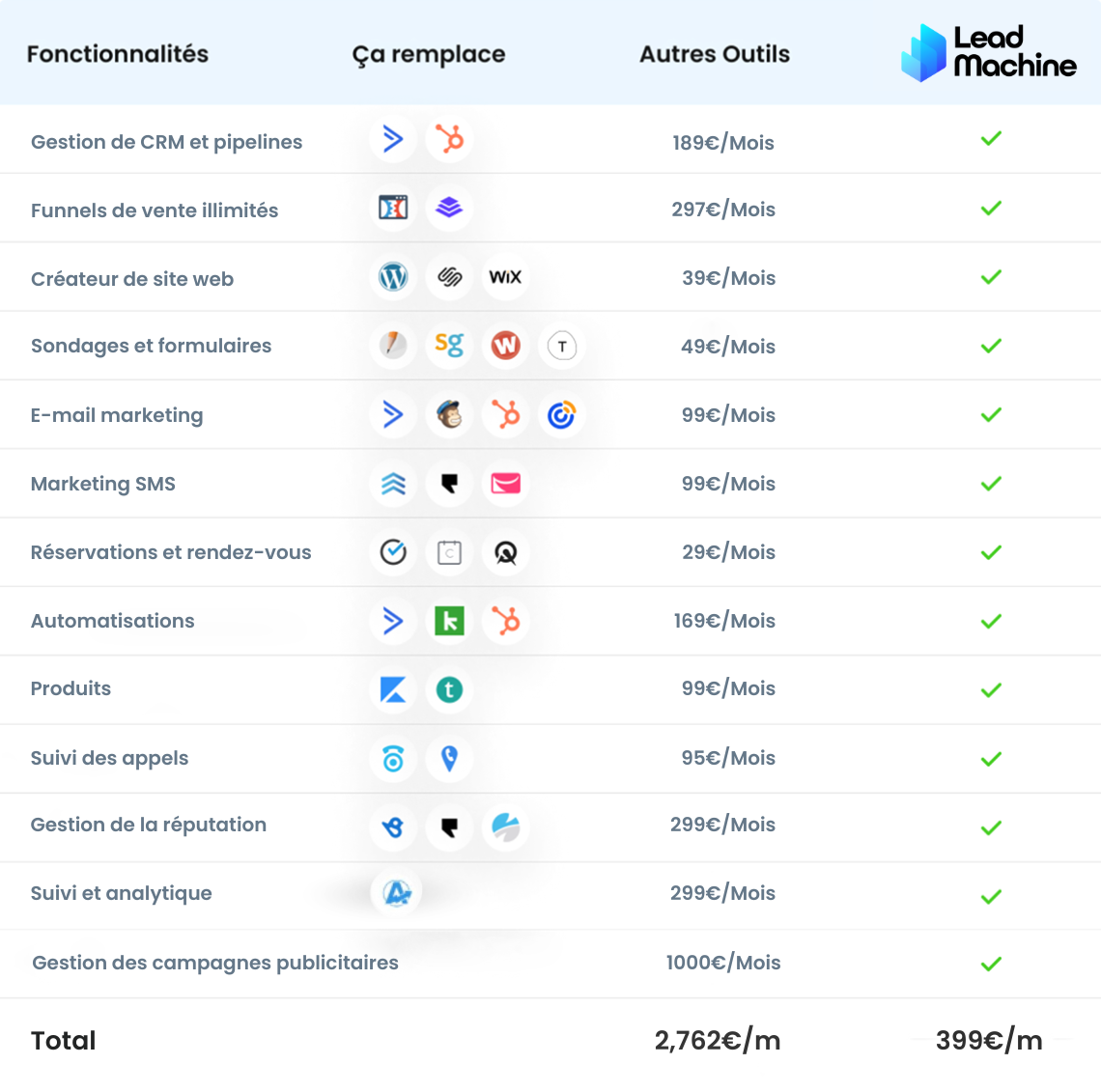
Task: Select the Wix logo icon
Action: 505,277
